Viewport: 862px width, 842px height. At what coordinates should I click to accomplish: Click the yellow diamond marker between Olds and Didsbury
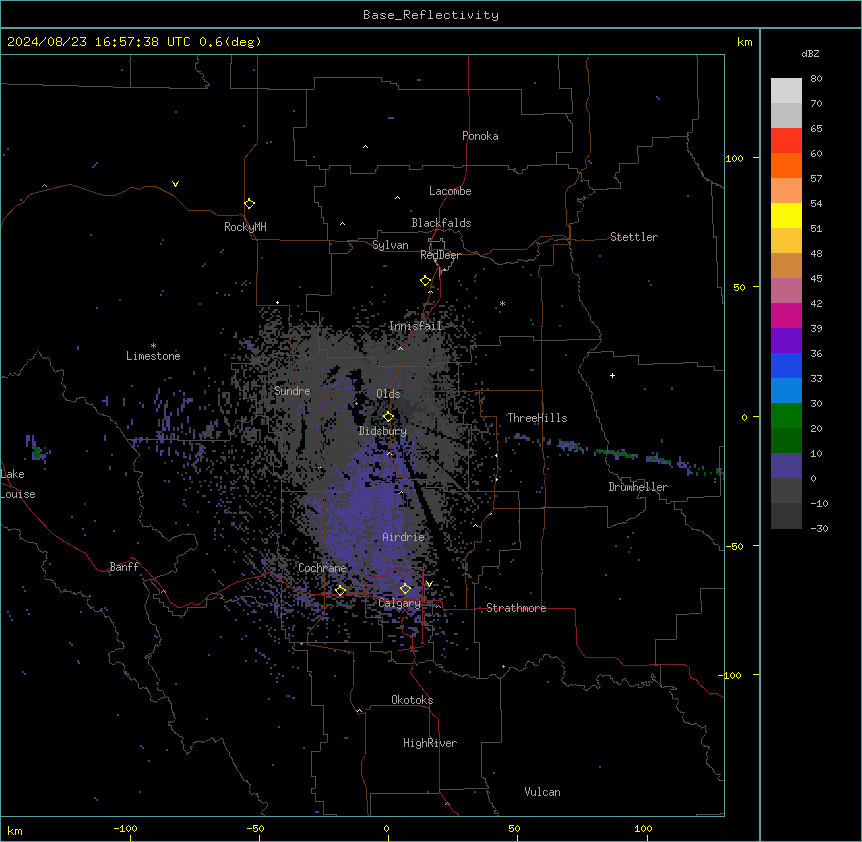pyautogui.click(x=389, y=417)
